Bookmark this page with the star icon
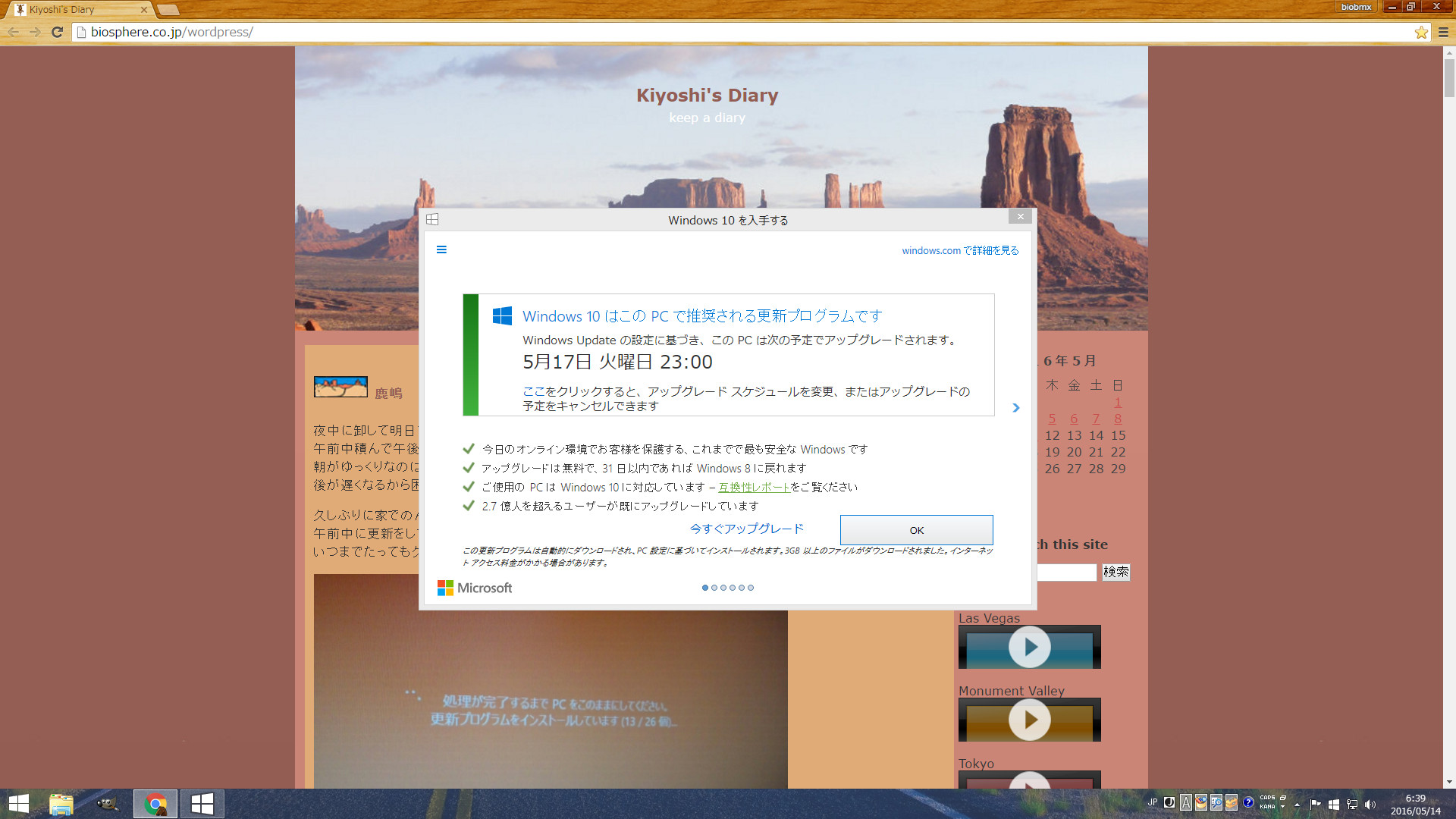 [x=1421, y=32]
